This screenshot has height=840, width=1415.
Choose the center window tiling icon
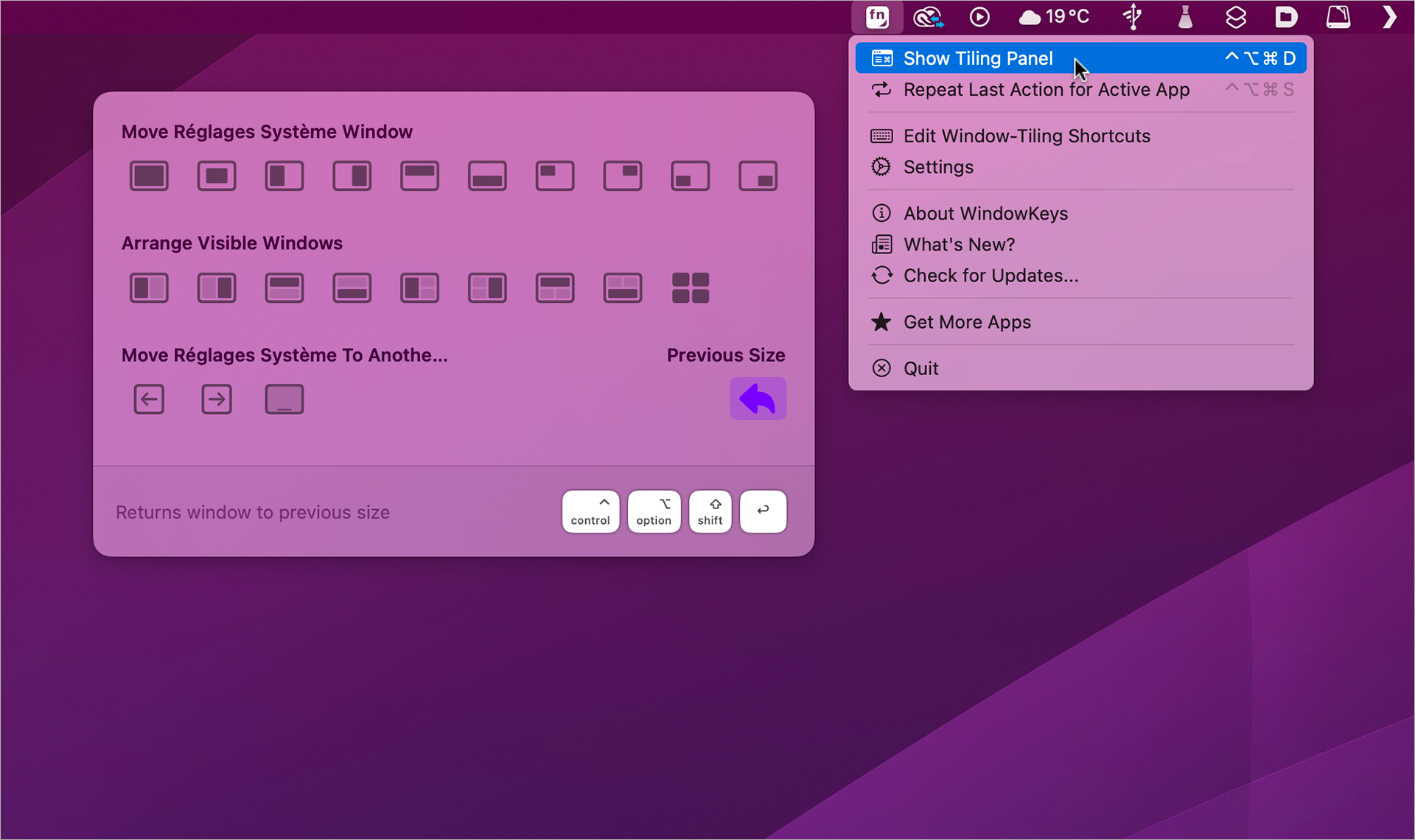[217, 176]
